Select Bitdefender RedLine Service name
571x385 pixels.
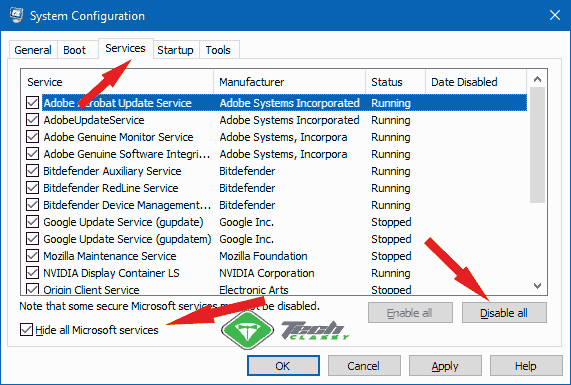[x=111, y=188]
